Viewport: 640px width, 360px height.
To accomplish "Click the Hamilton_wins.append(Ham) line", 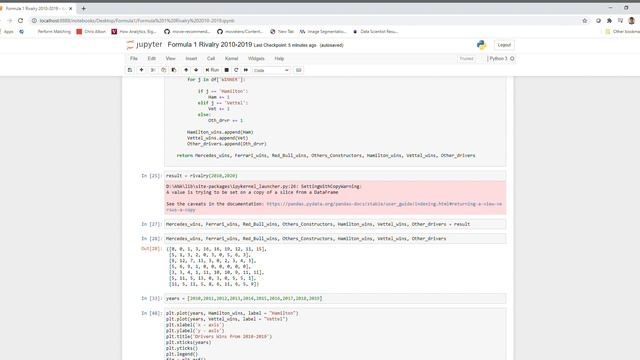I will 220,132.
